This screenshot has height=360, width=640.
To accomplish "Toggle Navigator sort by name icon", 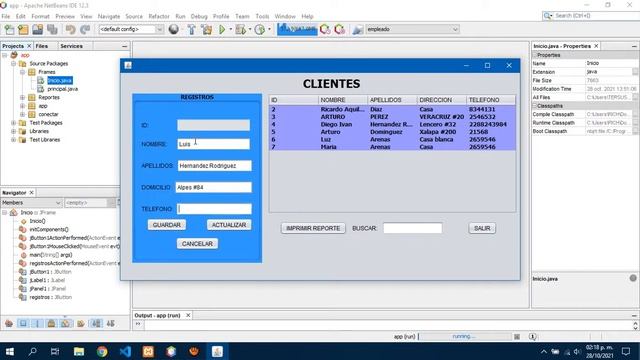I will [96, 323].
